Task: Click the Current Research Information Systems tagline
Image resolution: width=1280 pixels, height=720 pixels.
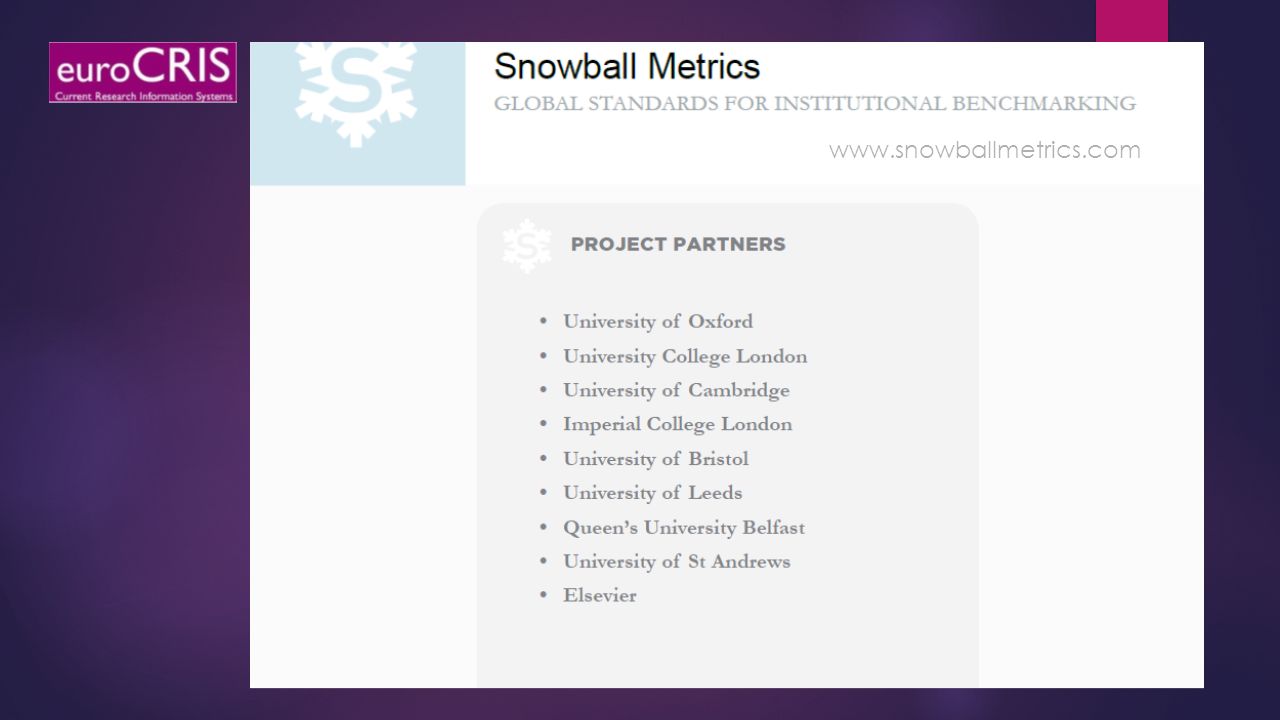Action: [x=144, y=97]
